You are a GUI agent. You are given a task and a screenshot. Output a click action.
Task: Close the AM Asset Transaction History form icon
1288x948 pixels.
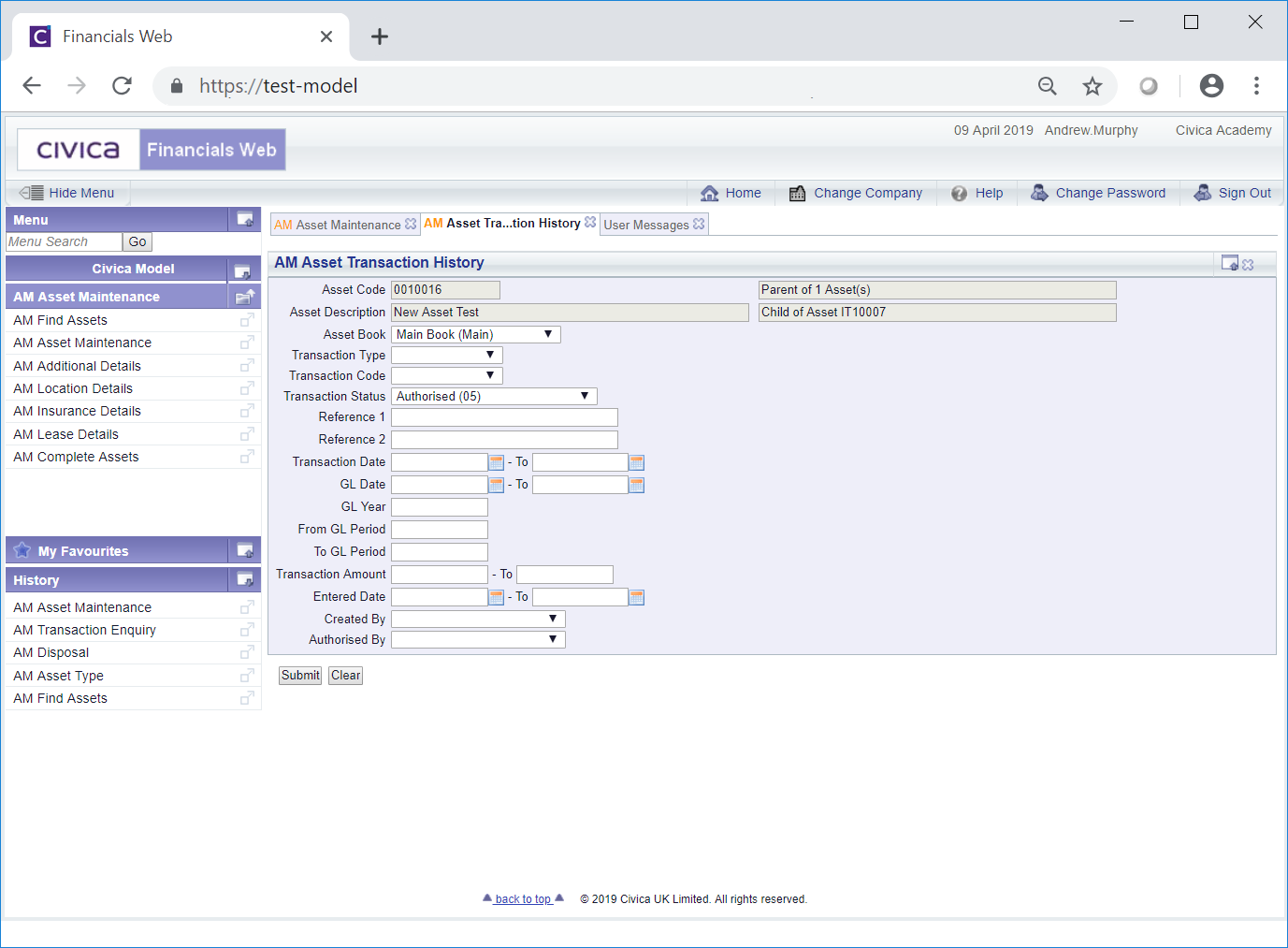[1248, 265]
